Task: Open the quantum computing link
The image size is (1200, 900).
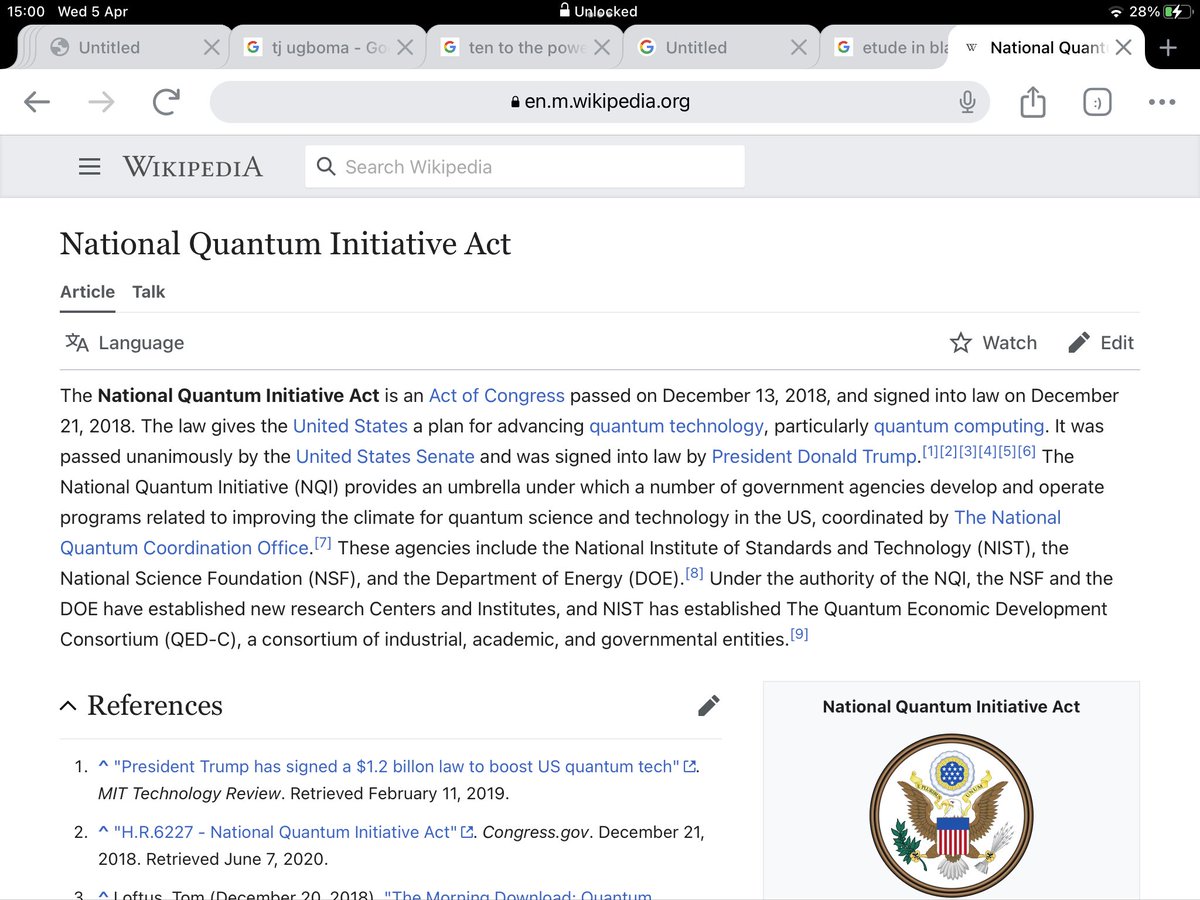Action: pyautogui.click(x=959, y=426)
